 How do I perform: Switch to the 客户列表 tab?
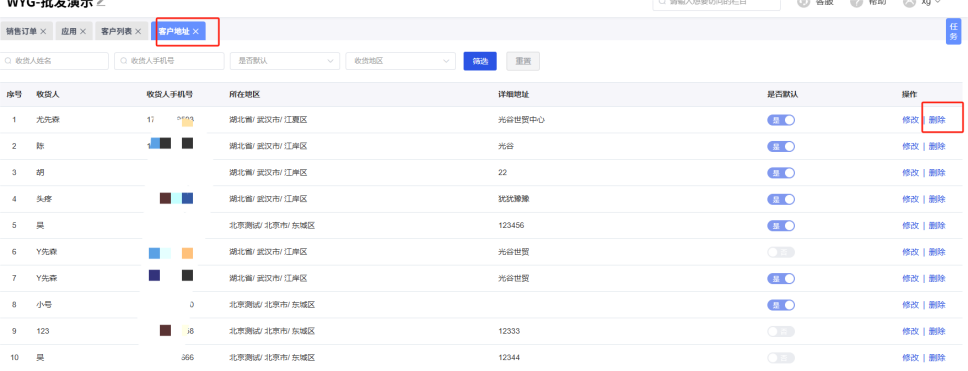[x=116, y=31]
